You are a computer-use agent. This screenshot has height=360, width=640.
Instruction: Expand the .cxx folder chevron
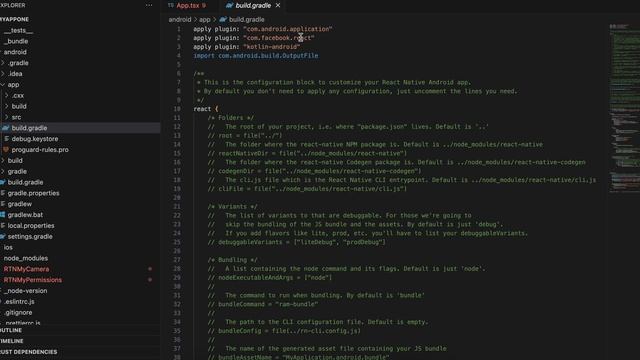pyautogui.click(x=7, y=95)
